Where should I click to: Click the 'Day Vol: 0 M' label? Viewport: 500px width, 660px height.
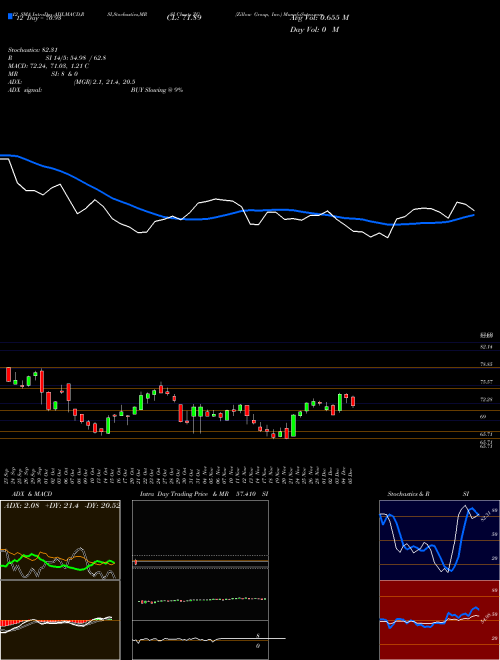pos(314,30)
